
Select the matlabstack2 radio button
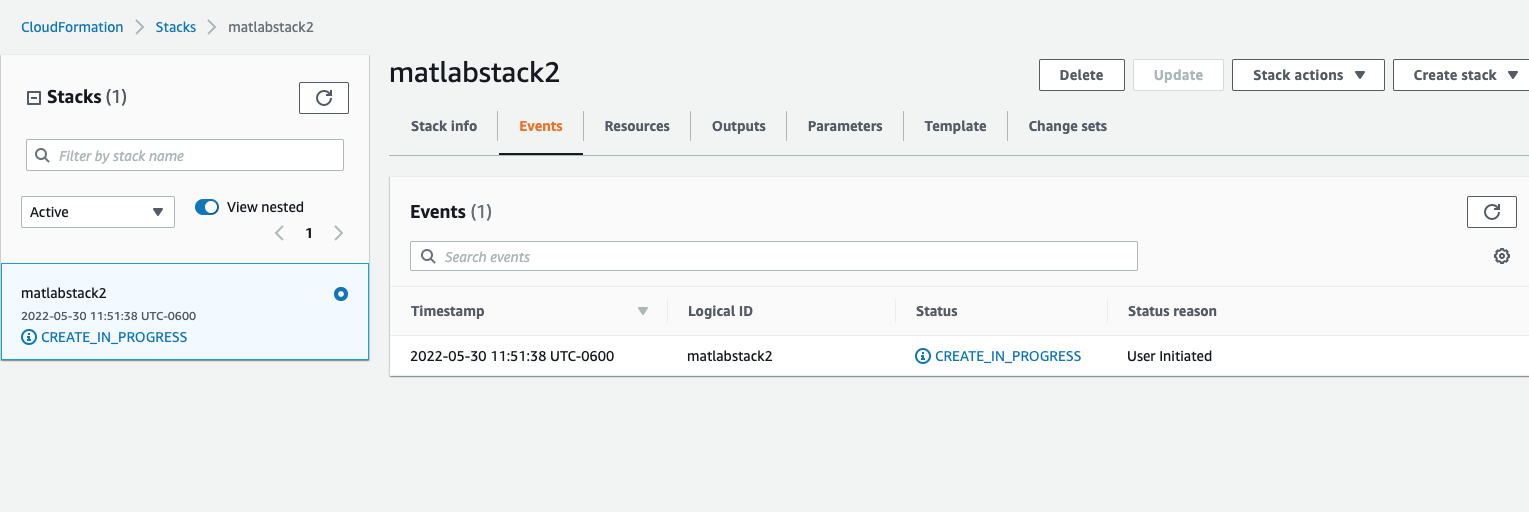341,294
